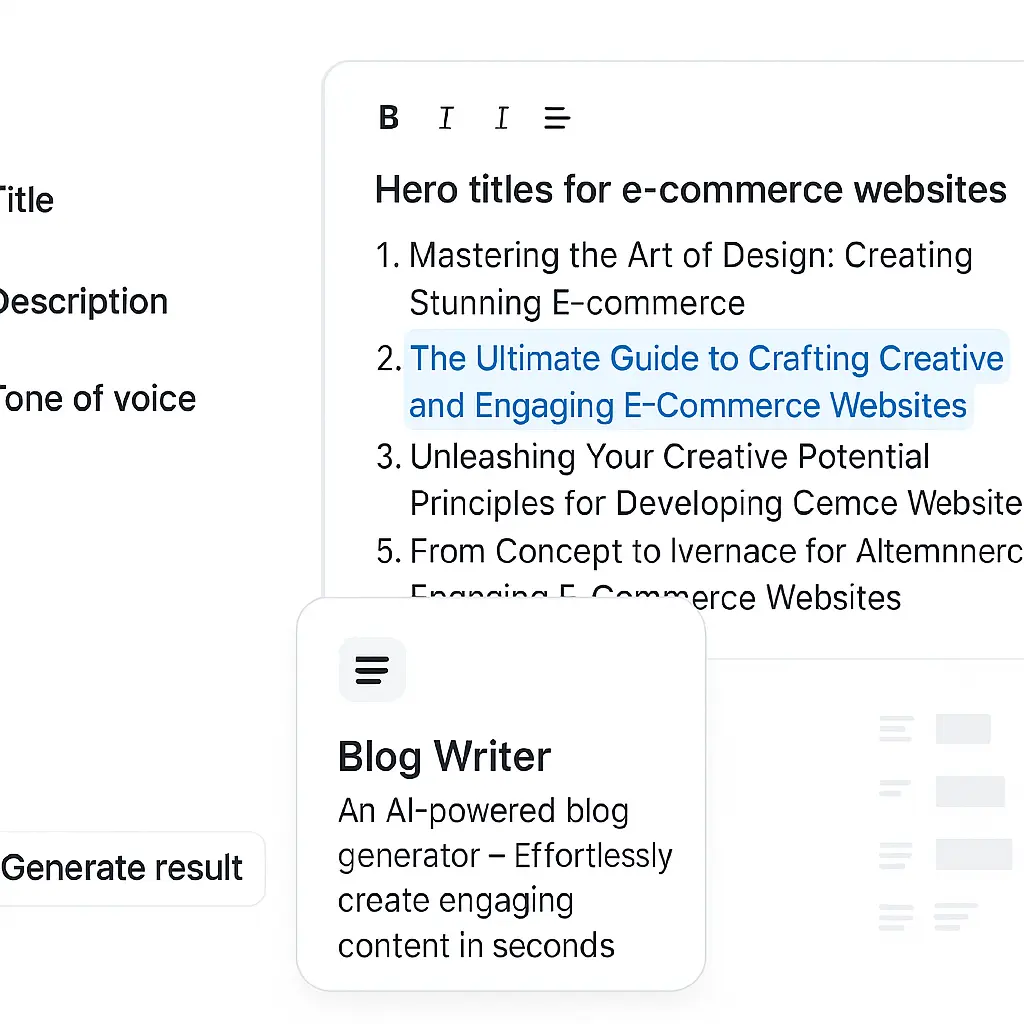Click the first gray placeholder block

pyautogui.click(x=963, y=729)
